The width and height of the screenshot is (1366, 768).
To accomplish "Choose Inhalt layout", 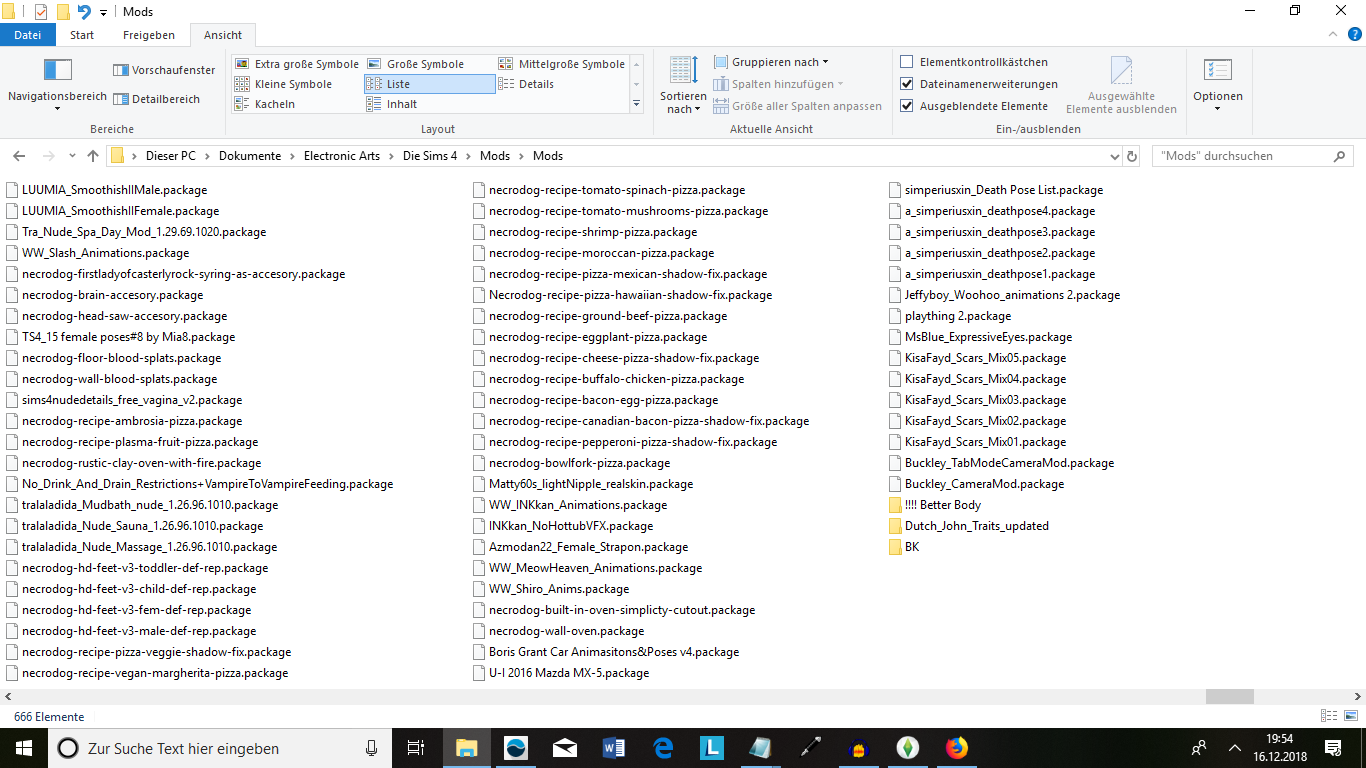I will coord(392,104).
